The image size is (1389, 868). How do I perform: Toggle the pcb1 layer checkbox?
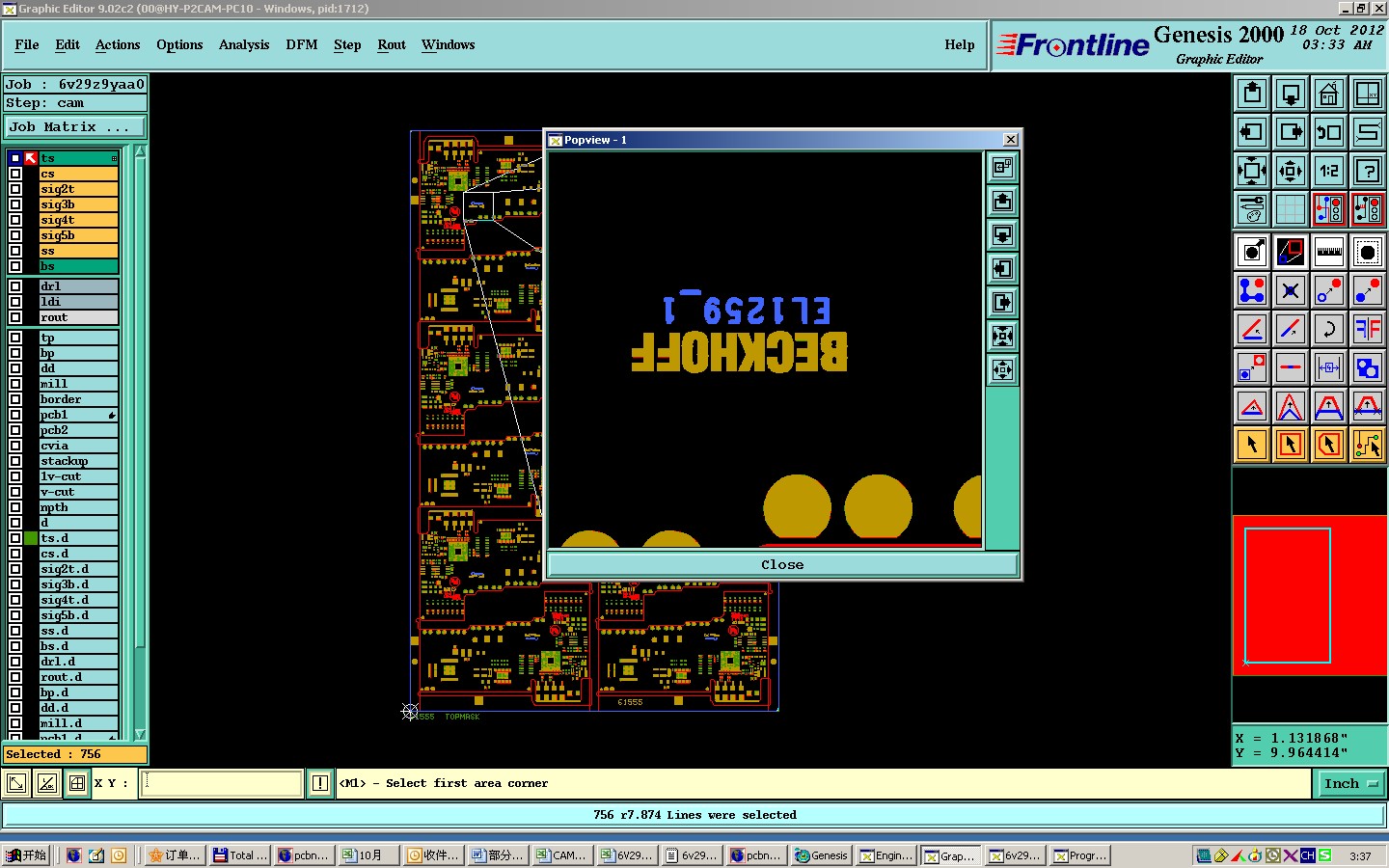(15, 415)
